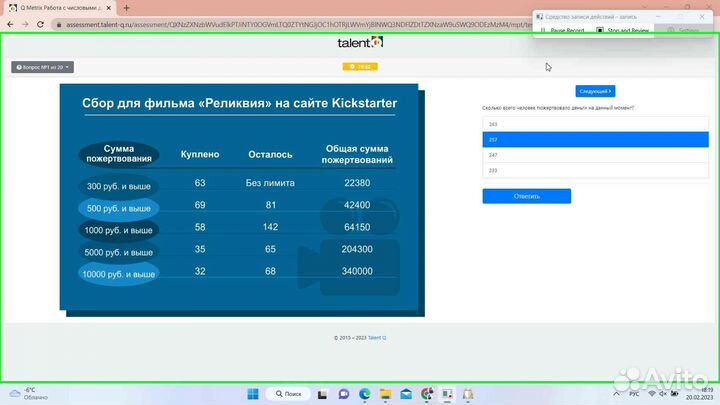Screen dimensions: 720x405
Task: Follow the Talent Q footer link
Action: (x=376, y=338)
